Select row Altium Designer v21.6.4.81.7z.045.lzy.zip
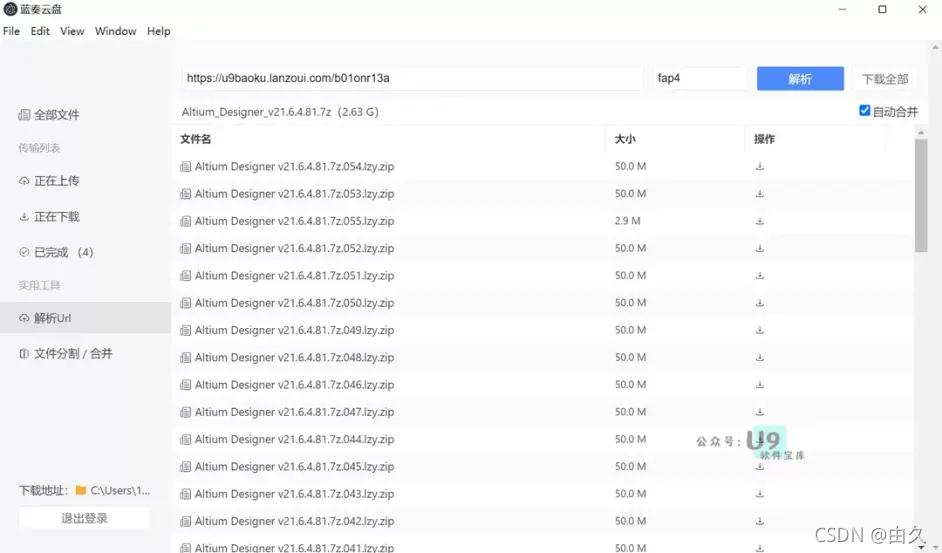Image resolution: width=942 pixels, height=553 pixels. 542,466
